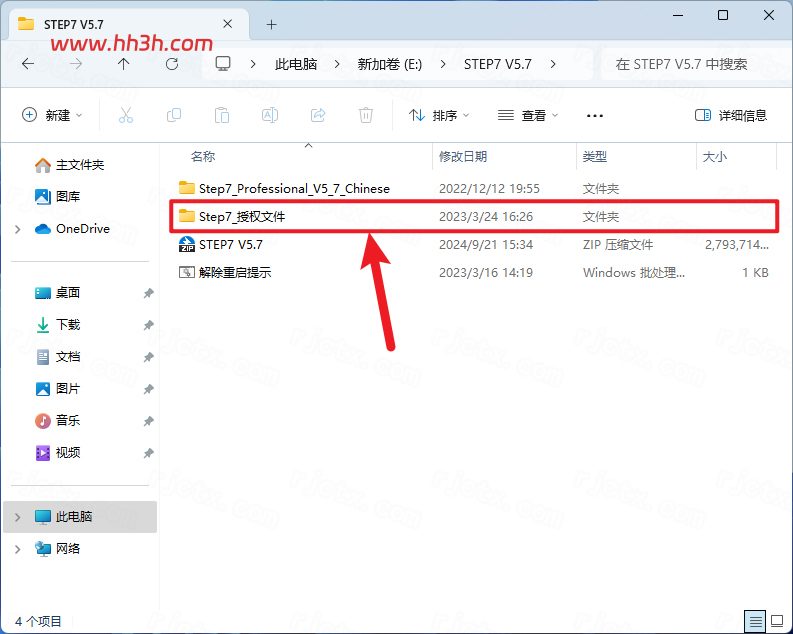Click the pin icon next to 图片

click(x=148, y=389)
